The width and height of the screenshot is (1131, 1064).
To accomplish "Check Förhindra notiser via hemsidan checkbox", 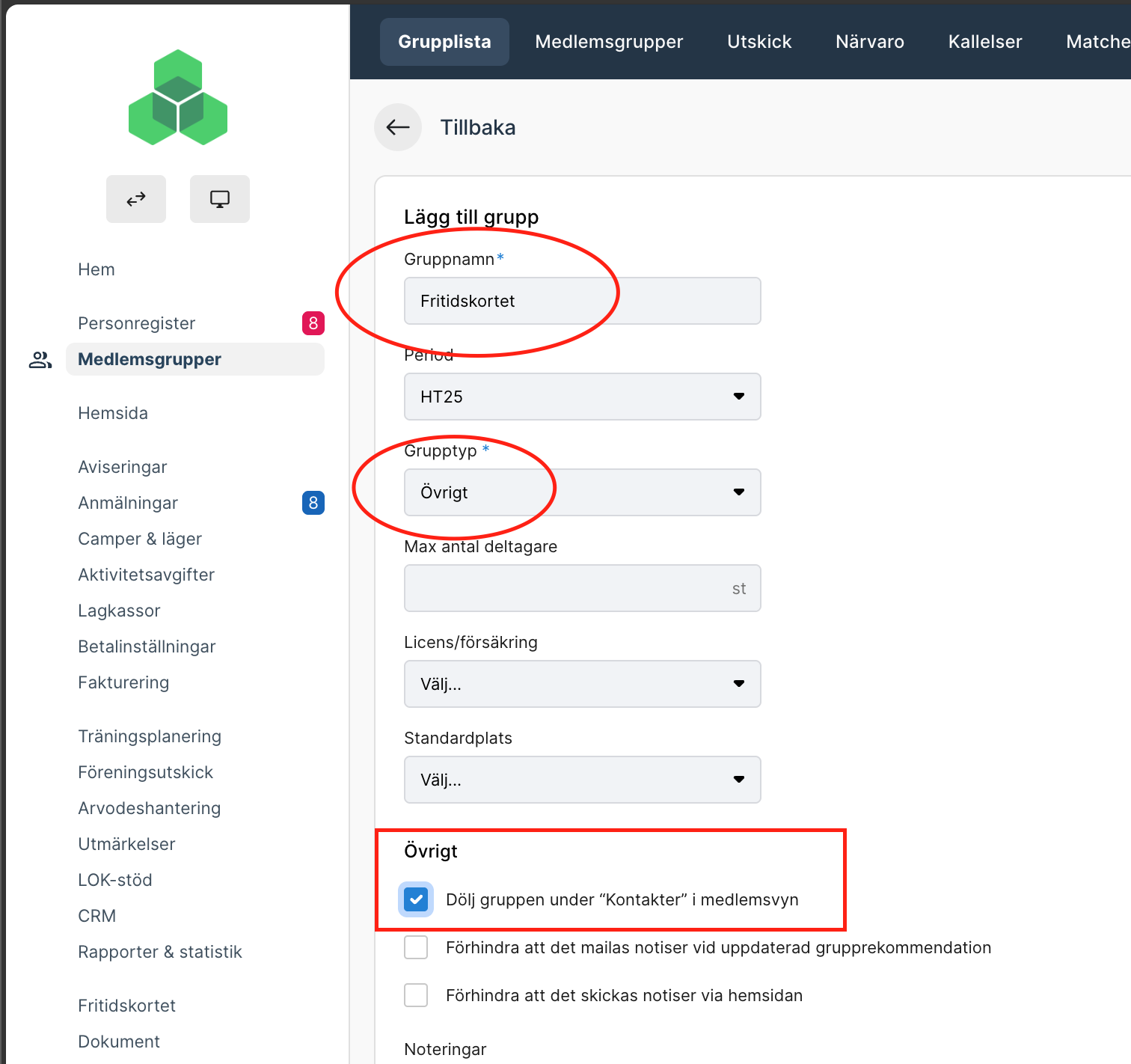I will (x=416, y=995).
